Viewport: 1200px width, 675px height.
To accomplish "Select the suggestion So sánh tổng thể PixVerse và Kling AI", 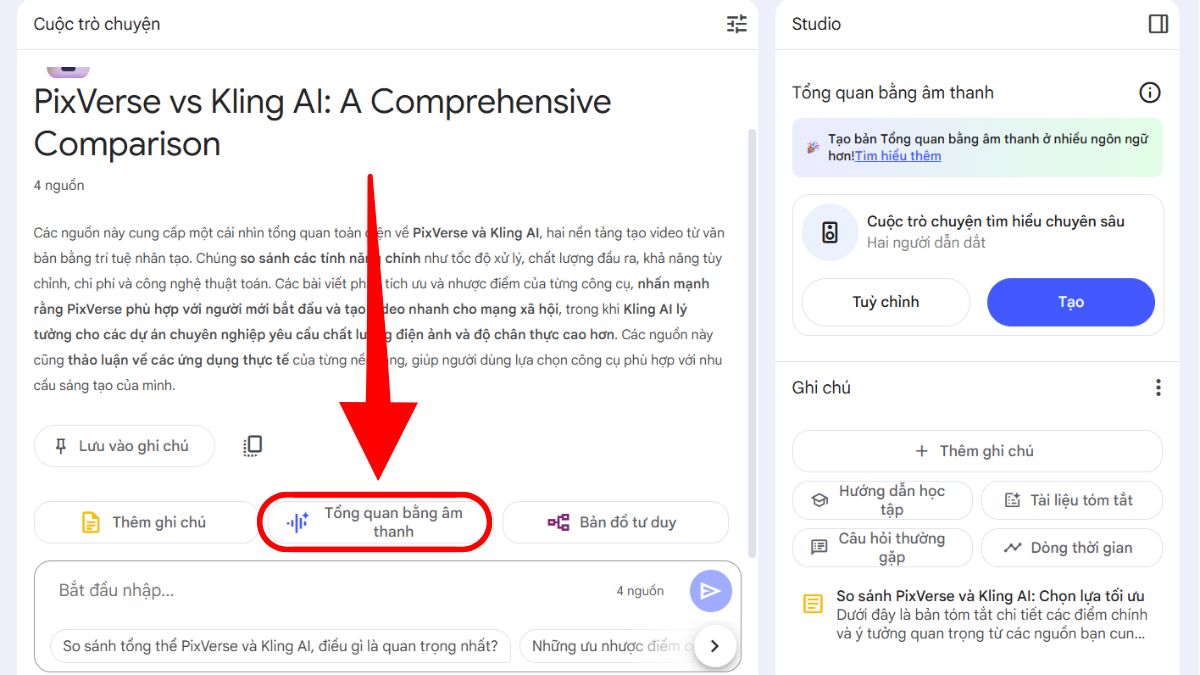I will pos(281,646).
